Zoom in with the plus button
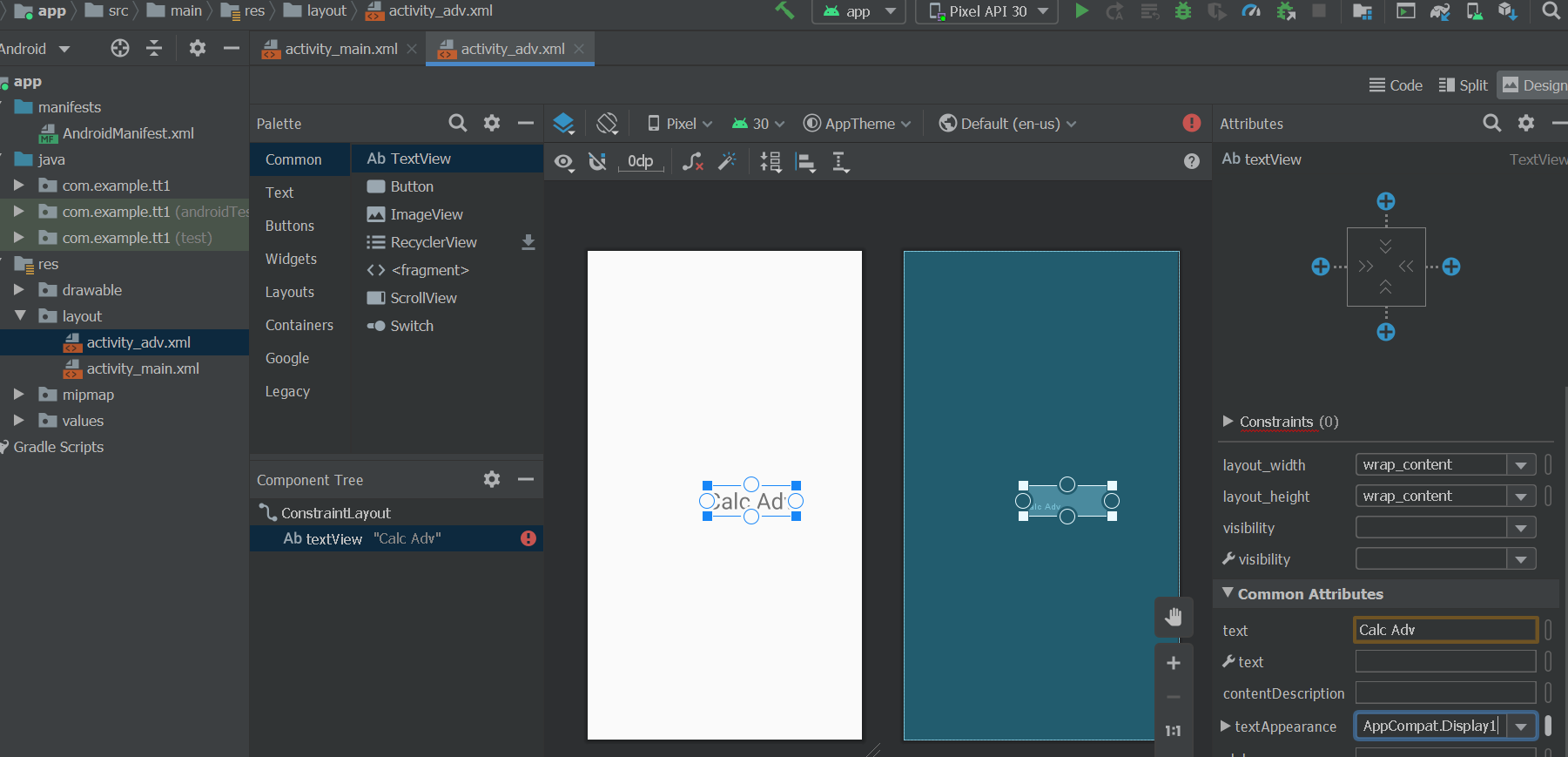 (x=1174, y=663)
